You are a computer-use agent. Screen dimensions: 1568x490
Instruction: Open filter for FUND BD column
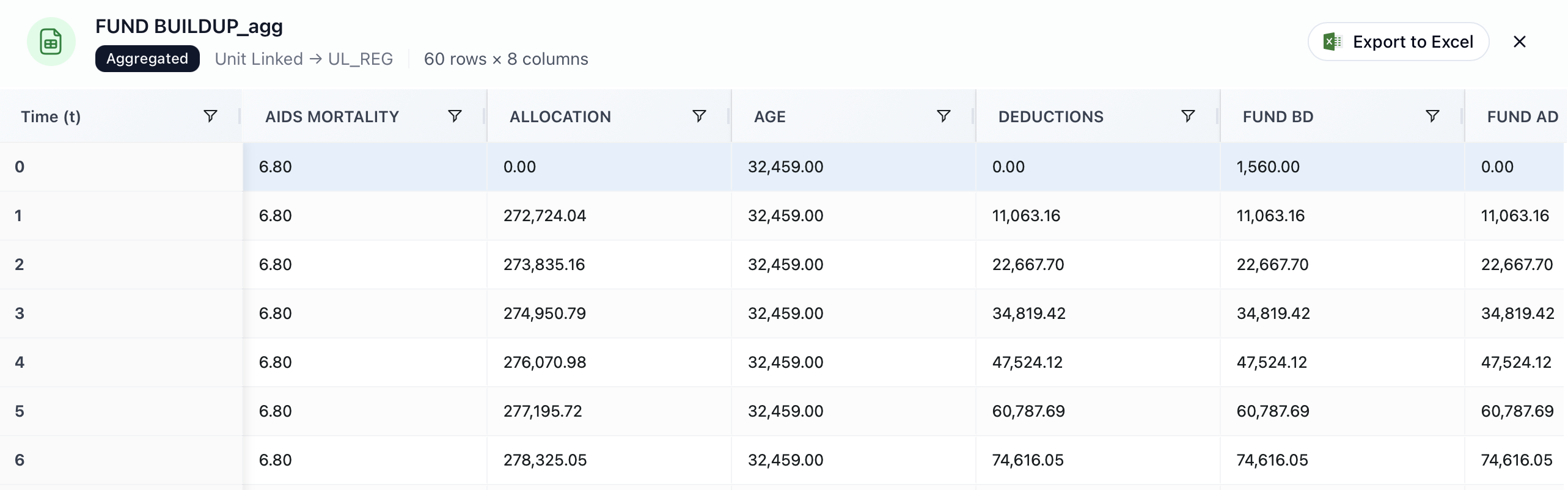click(1432, 116)
